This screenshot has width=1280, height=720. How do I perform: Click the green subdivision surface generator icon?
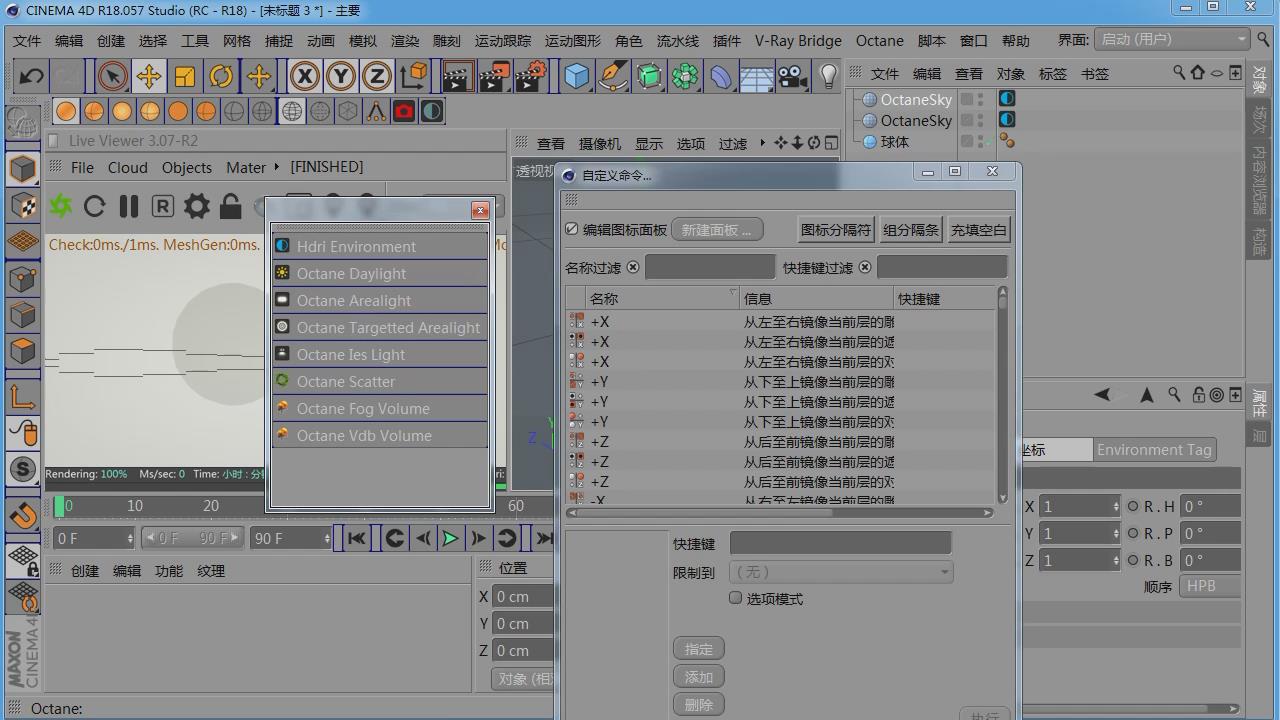coord(649,76)
